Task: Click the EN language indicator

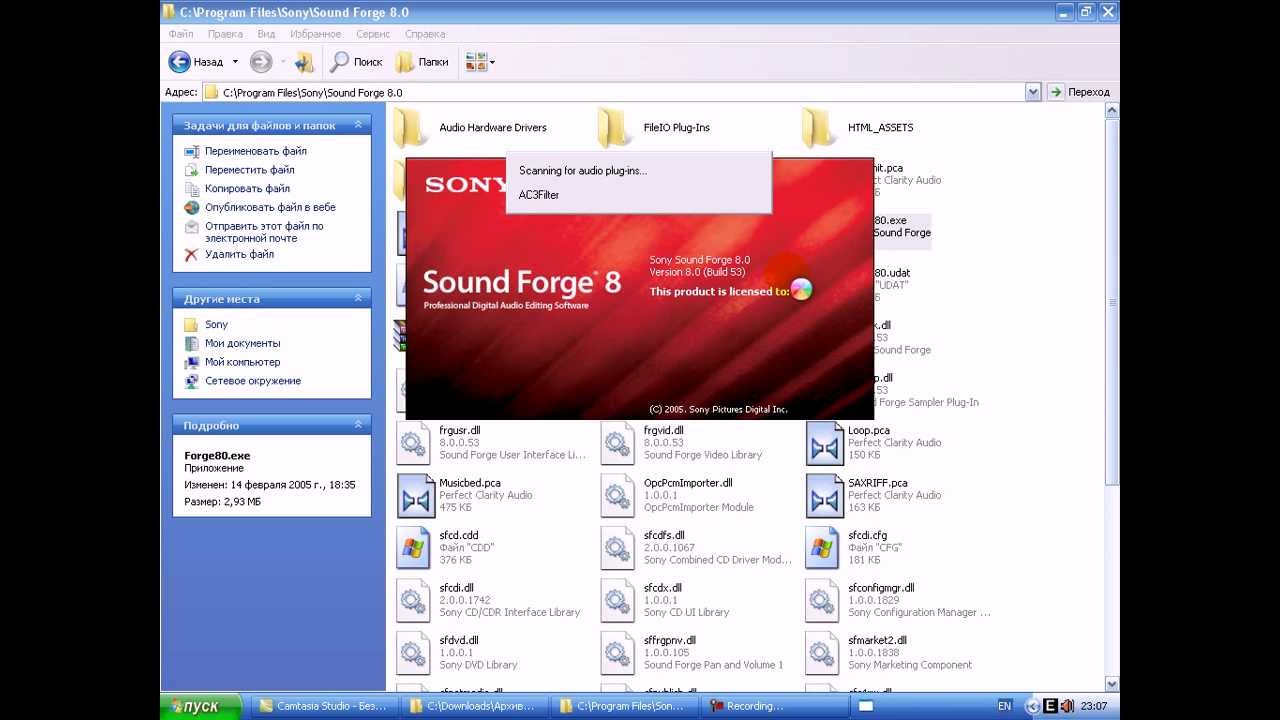Action: (x=1004, y=706)
